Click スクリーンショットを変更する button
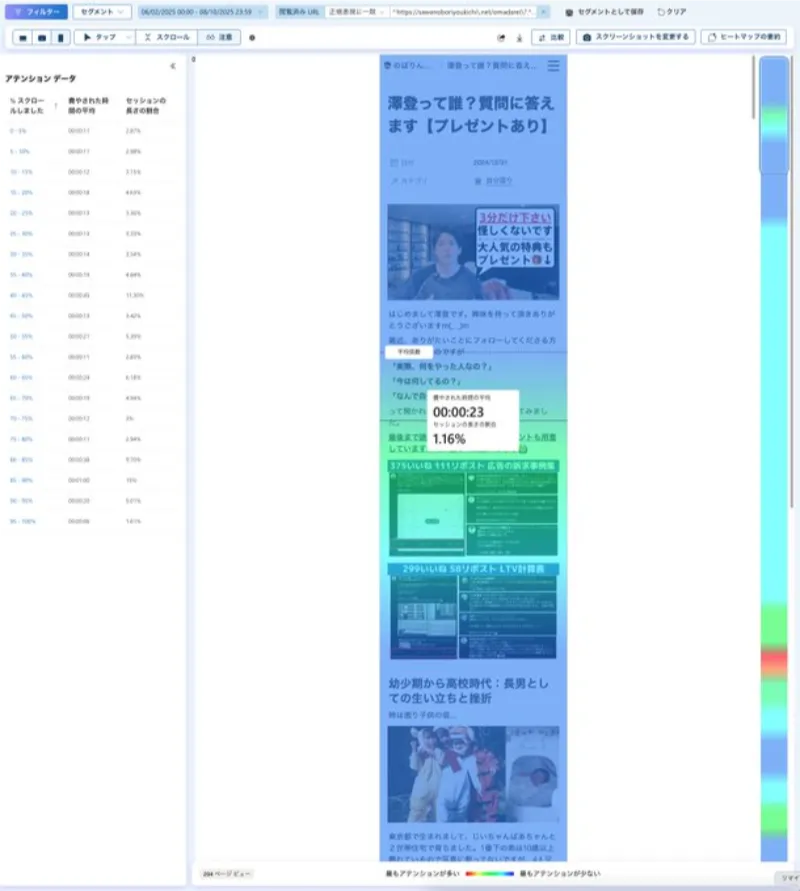Screen dimensions: 800x891 pos(635,38)
